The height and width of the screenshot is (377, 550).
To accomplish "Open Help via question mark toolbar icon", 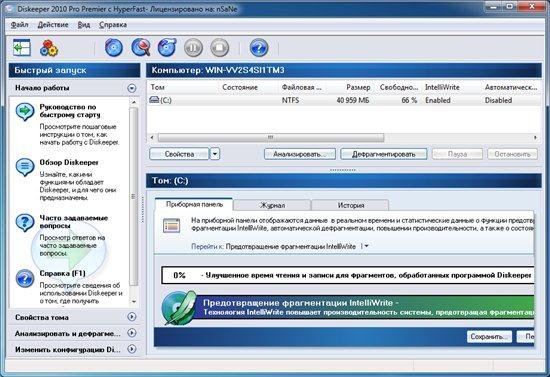I will [259, 48].
